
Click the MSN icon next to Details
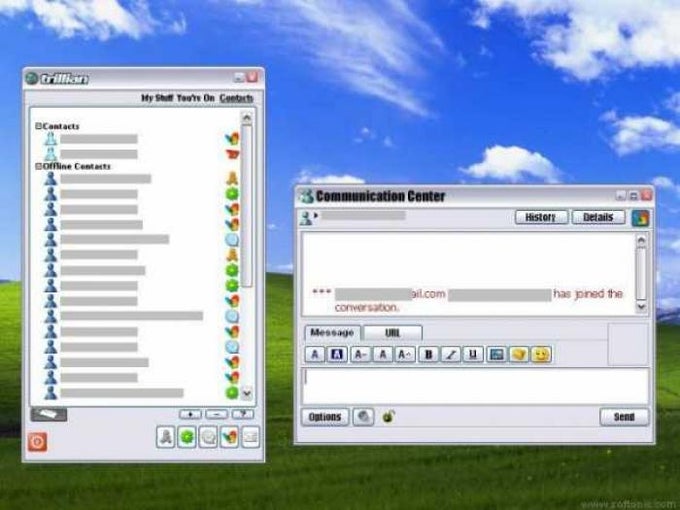point(640,218)
